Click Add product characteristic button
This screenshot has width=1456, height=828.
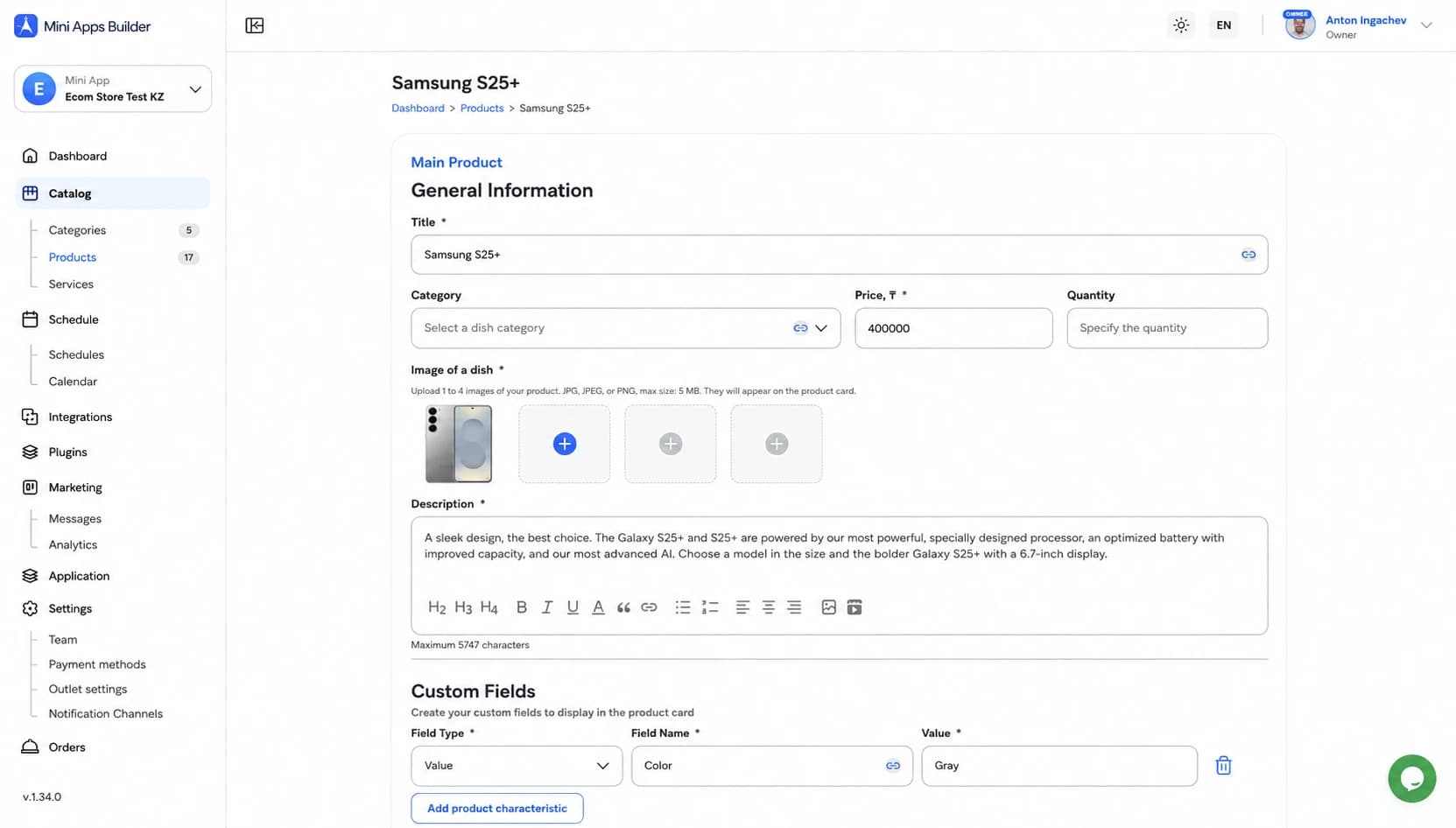pyautogui.click(x=497, y=808)
